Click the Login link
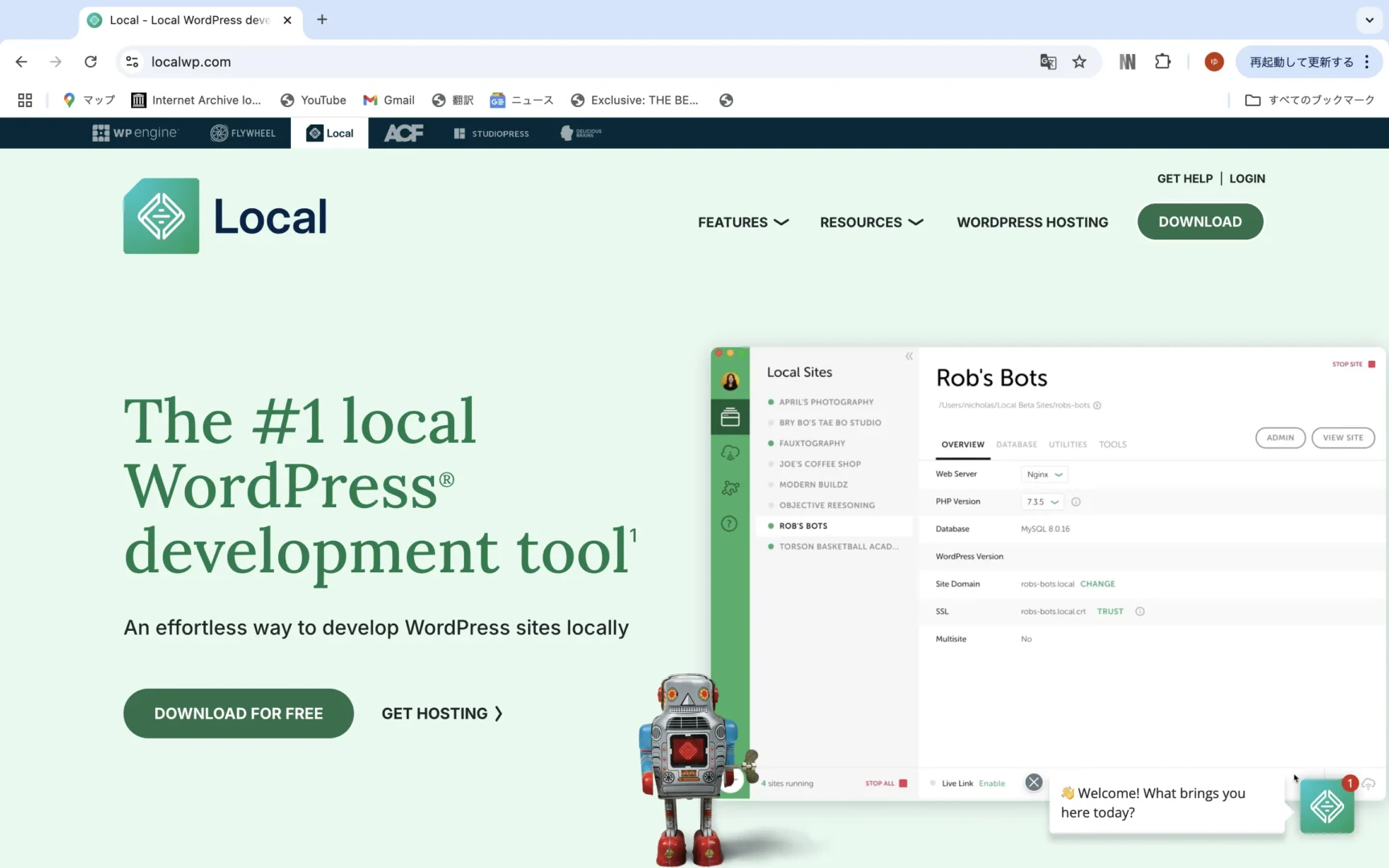Image resolution: width=1389 pixels, height=868 pixels. (1247, 178)
